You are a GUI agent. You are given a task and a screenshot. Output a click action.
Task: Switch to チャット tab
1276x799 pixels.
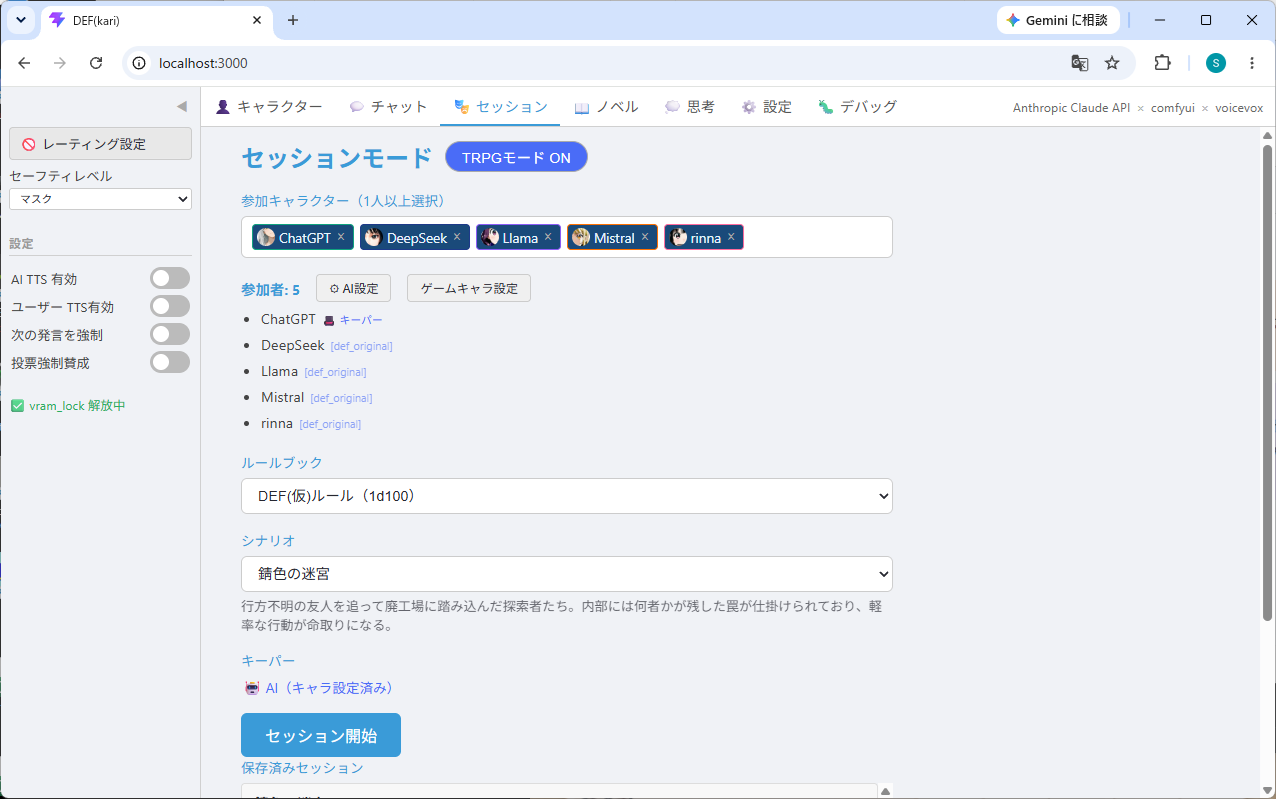point(389,107)
